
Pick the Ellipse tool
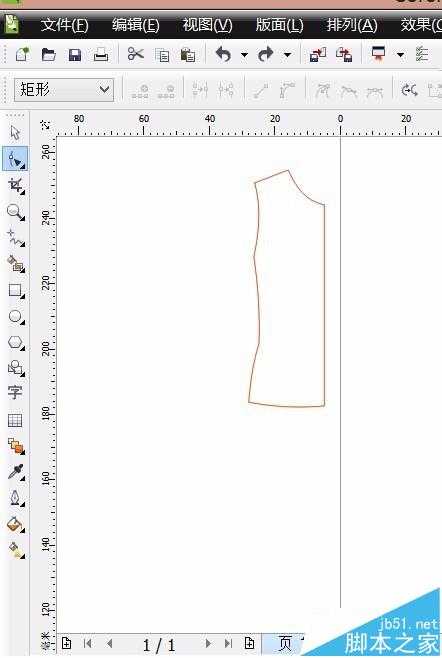click(16, 316)
